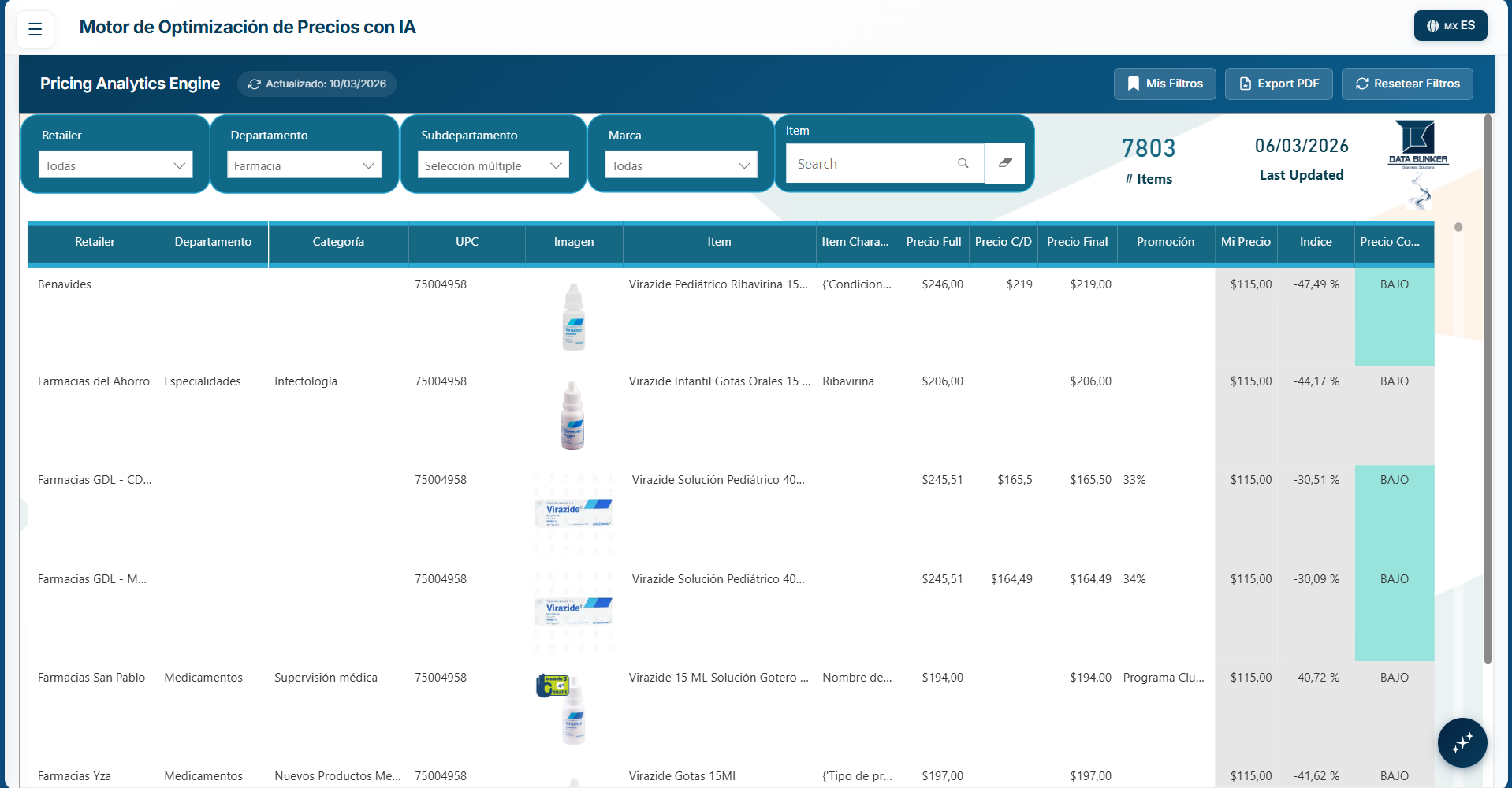This screenshot has height=788, width=1512.
Task: Click Promoción column header
Action: 1165,242
